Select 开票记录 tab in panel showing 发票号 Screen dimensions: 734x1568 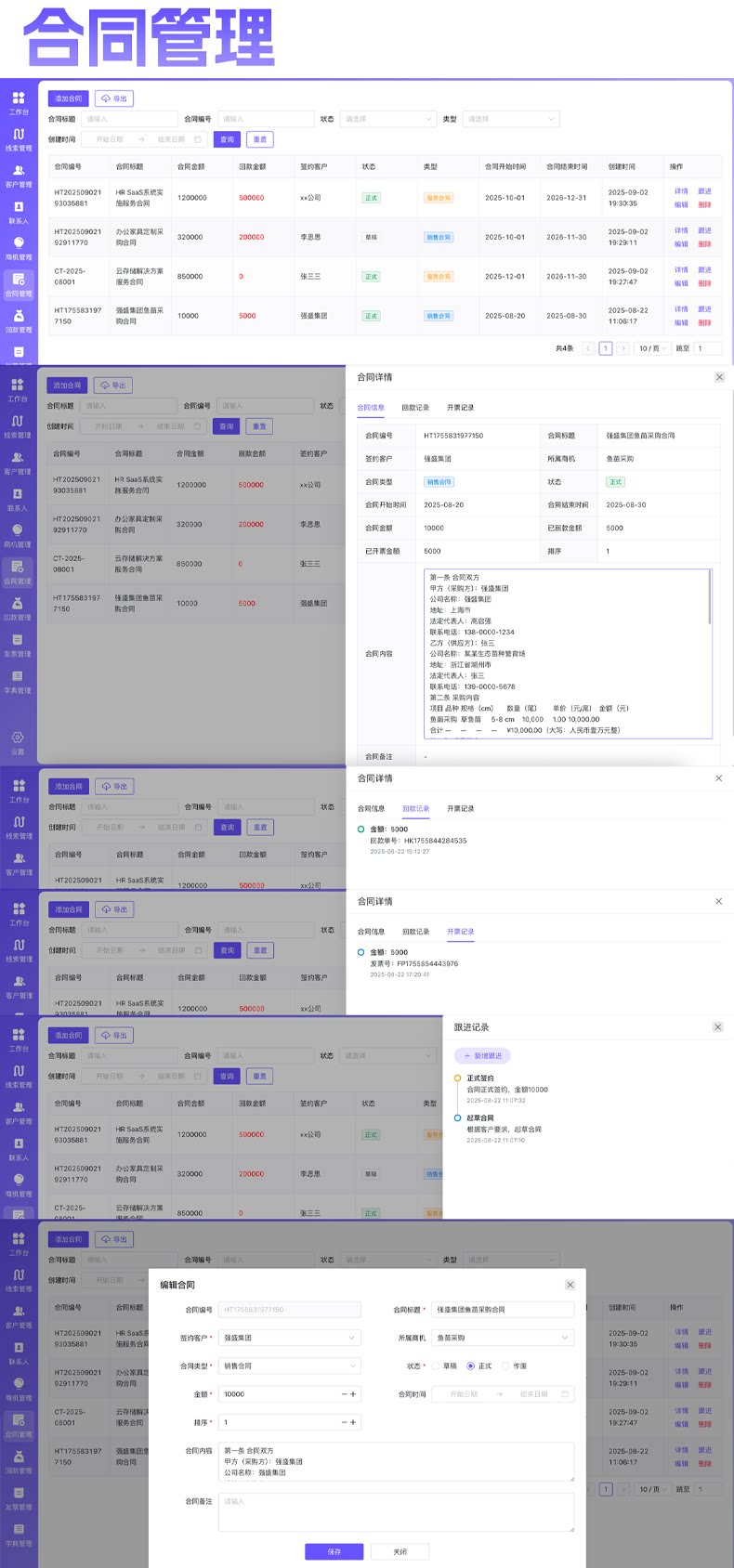click(460, 932)
